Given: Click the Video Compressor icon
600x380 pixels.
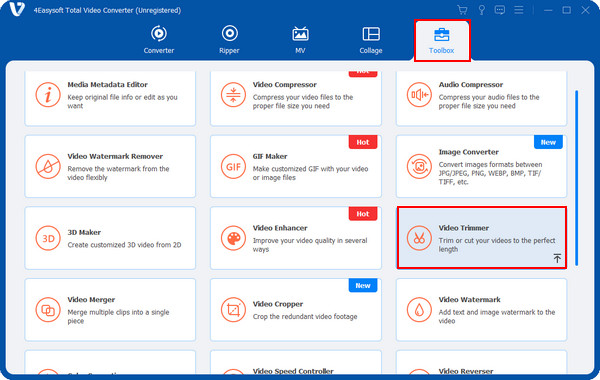Looking at the screenshot, I should click(x=233, y=95).
